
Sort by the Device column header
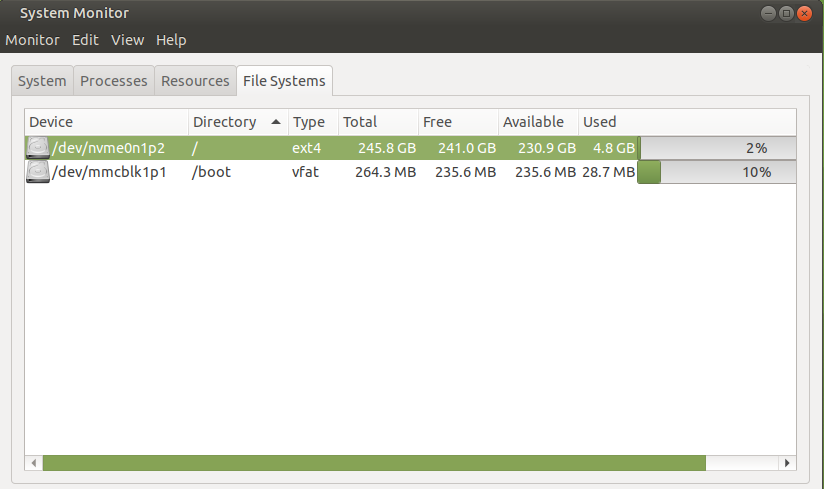tap(106, 122)
